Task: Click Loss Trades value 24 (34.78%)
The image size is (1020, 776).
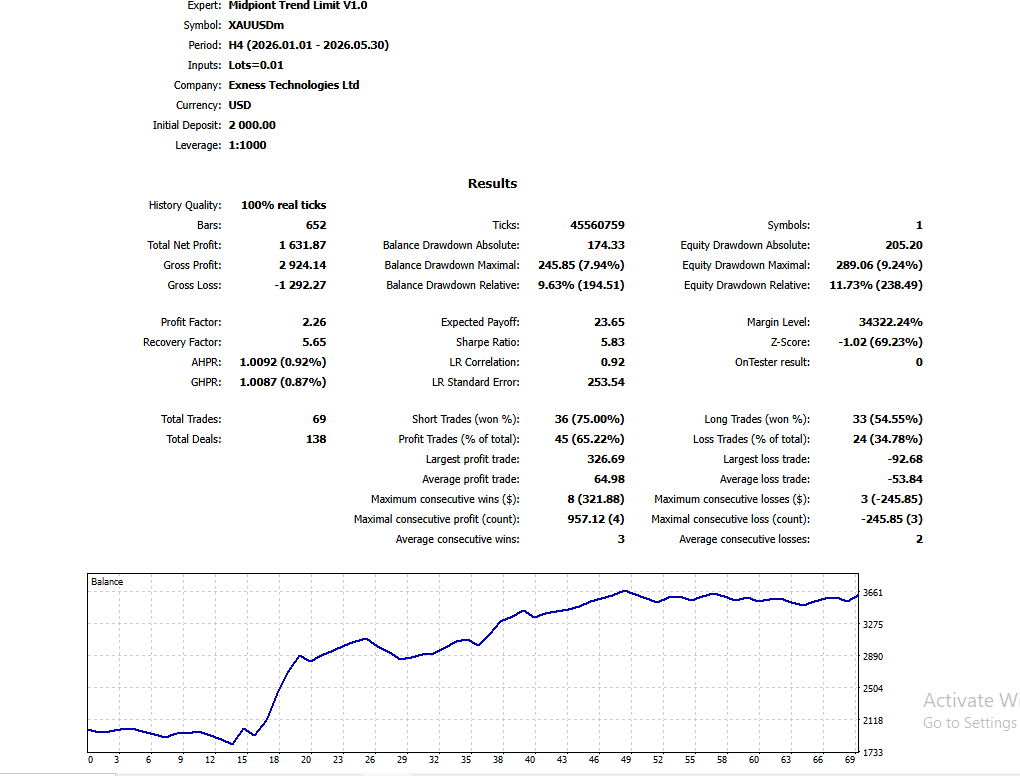Action: pos(887,440)
